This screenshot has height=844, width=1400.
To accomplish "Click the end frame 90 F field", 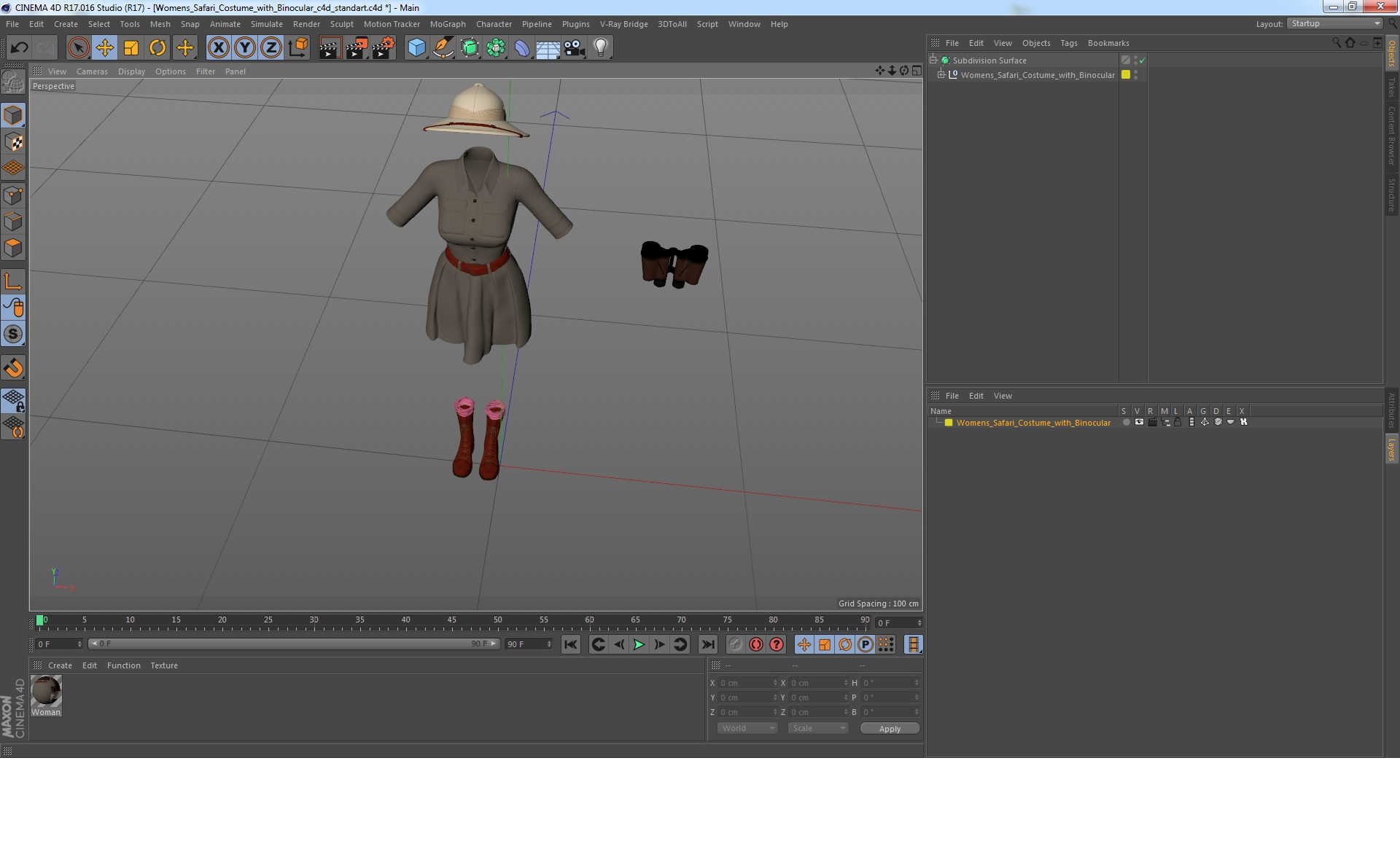I will pyautogui.click(x=529, y=644).
